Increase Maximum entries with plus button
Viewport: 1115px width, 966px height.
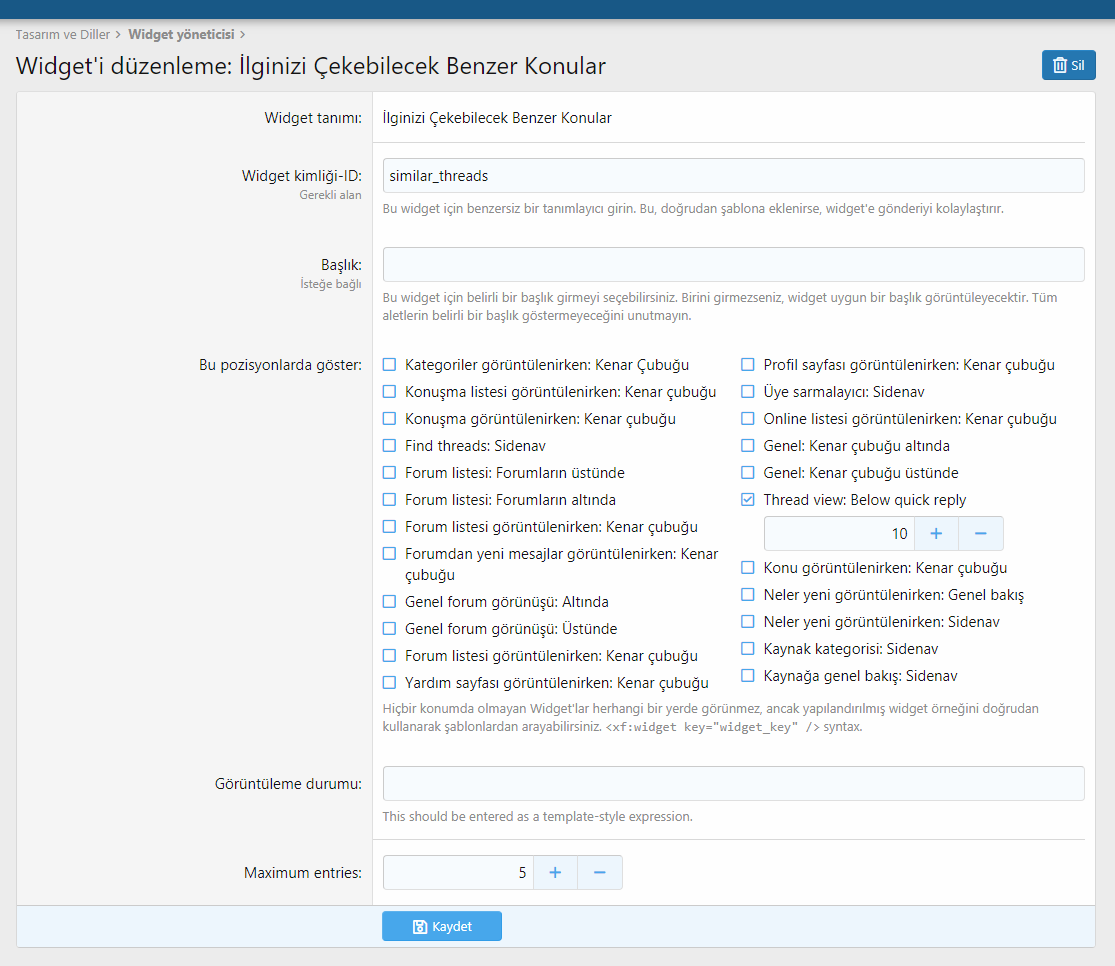(x=555, y=873)
